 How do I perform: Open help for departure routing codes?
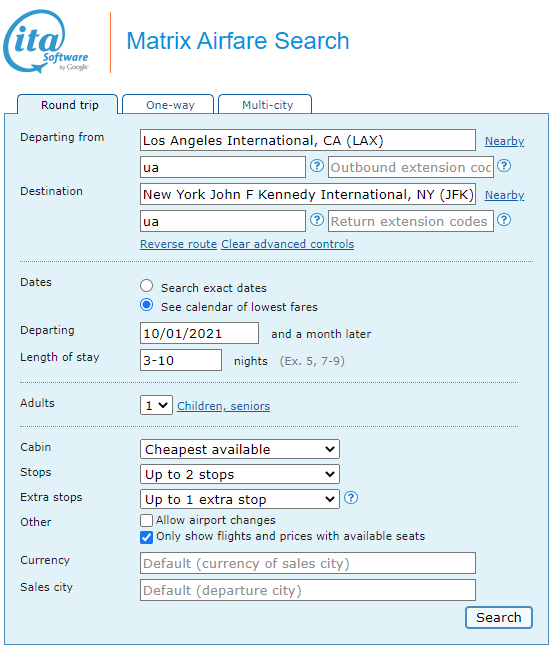coord(317,166)
